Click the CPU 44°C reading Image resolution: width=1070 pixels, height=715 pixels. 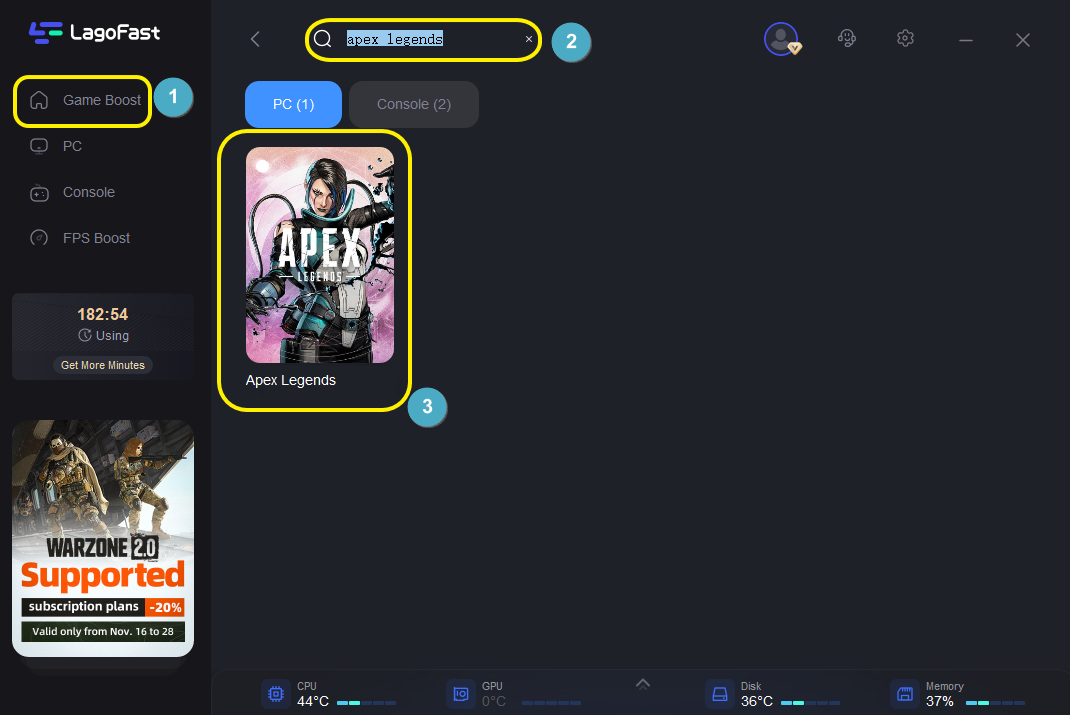pyautogui.click(x=313, y=701)
